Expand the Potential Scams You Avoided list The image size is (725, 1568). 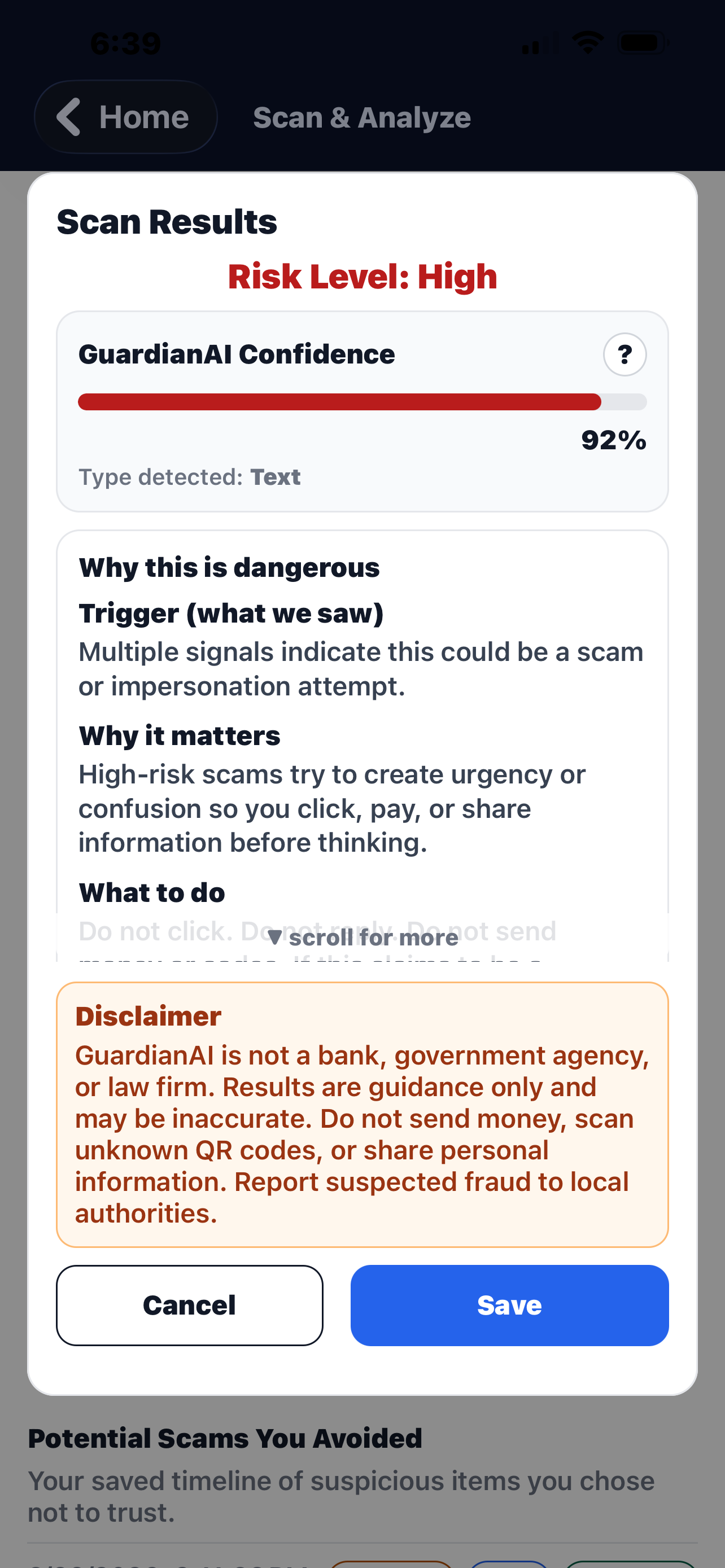(225, 1438)
